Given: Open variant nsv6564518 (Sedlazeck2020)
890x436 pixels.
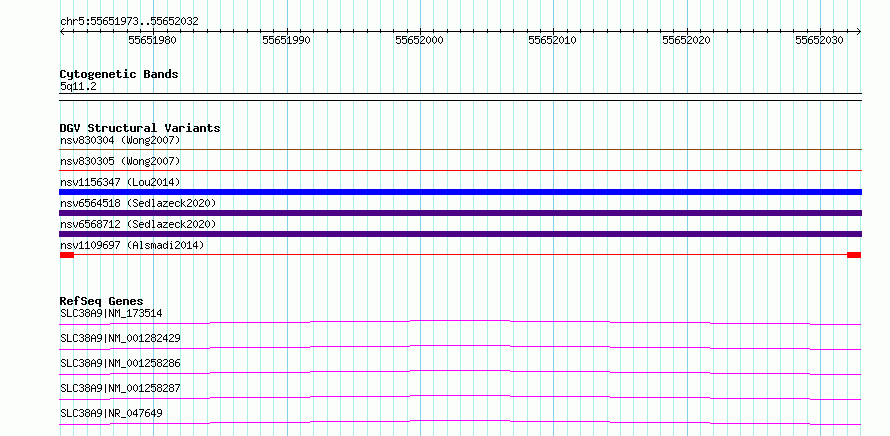Looking at the screenshot, I should pyautogui.click(x=138, y=203).
